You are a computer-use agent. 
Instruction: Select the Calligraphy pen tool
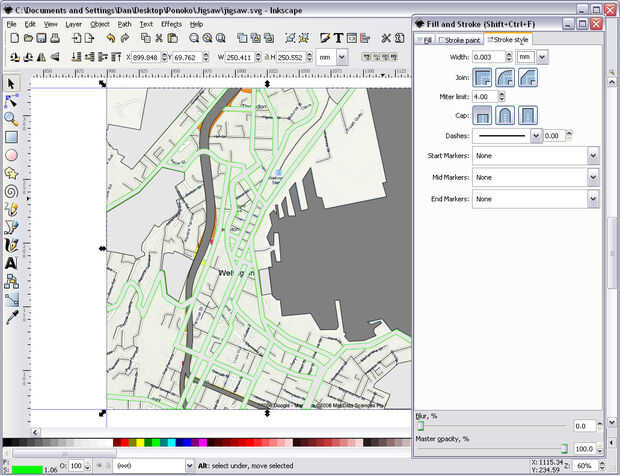tap(11, 245)
